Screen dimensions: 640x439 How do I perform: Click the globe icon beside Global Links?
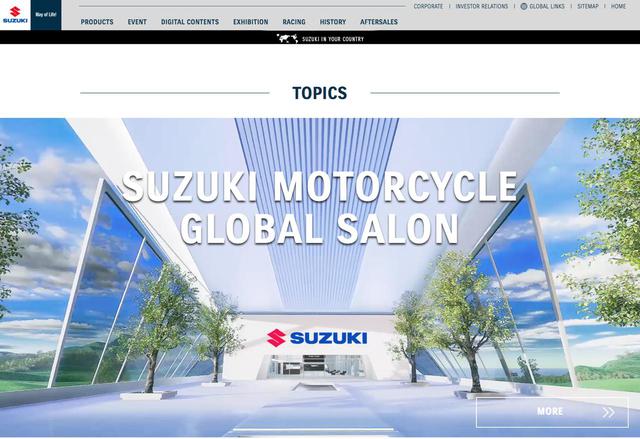tap(524, 7)
